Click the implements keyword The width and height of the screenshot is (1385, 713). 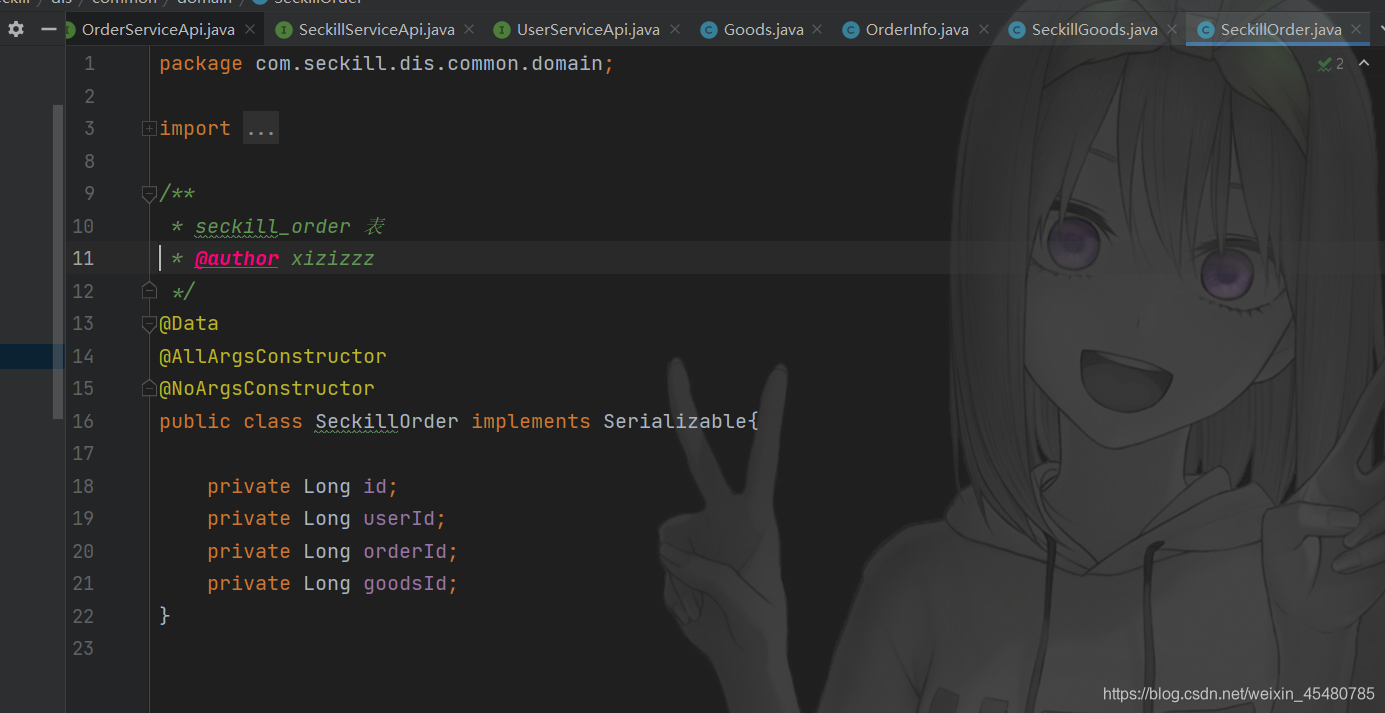click(x=531, y=421)
